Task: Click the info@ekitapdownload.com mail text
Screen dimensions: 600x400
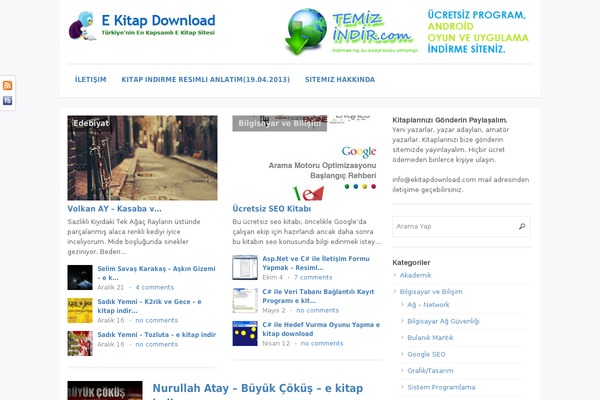Action: pos(434,180)
